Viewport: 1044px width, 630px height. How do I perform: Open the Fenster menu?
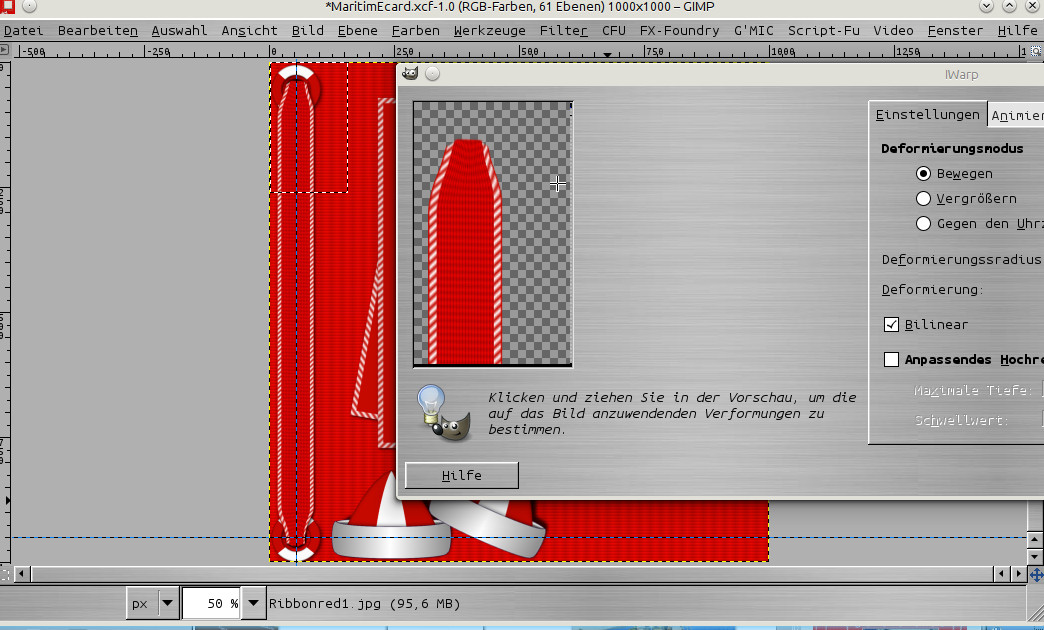955,31
